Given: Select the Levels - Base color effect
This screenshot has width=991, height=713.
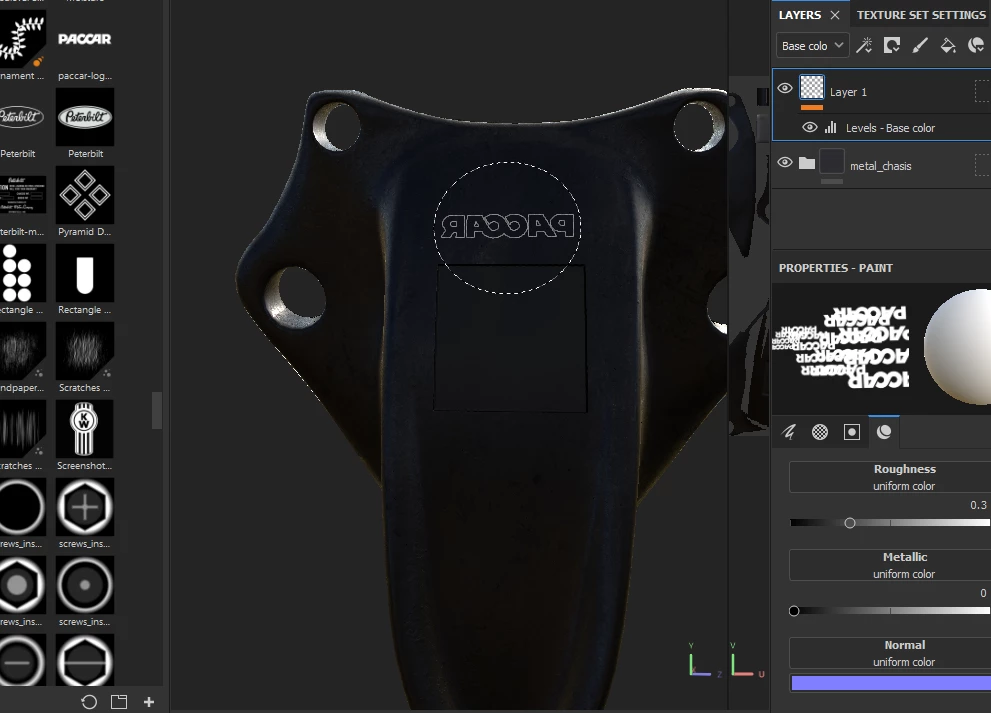Looking at the screenshot, I should pyautogui.click(x=890, y=128).
